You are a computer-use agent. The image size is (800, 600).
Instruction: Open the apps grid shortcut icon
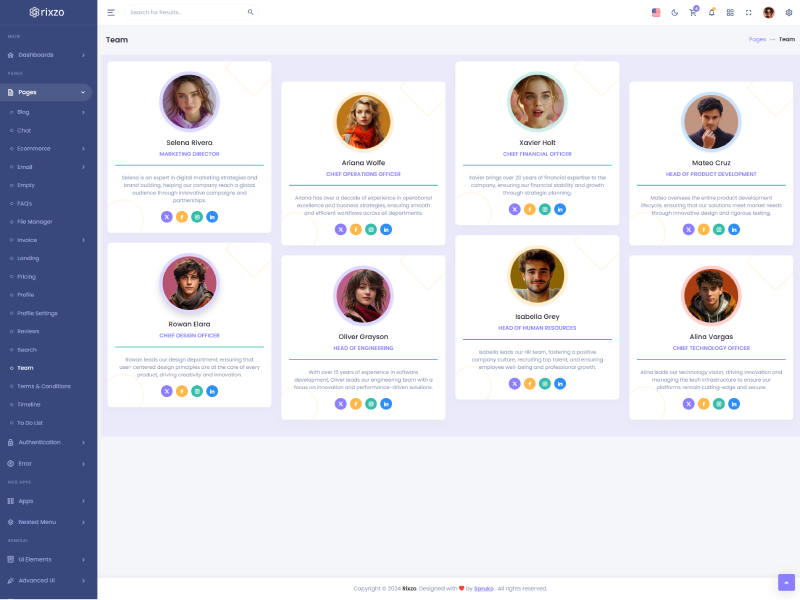[x=730, y=12]
